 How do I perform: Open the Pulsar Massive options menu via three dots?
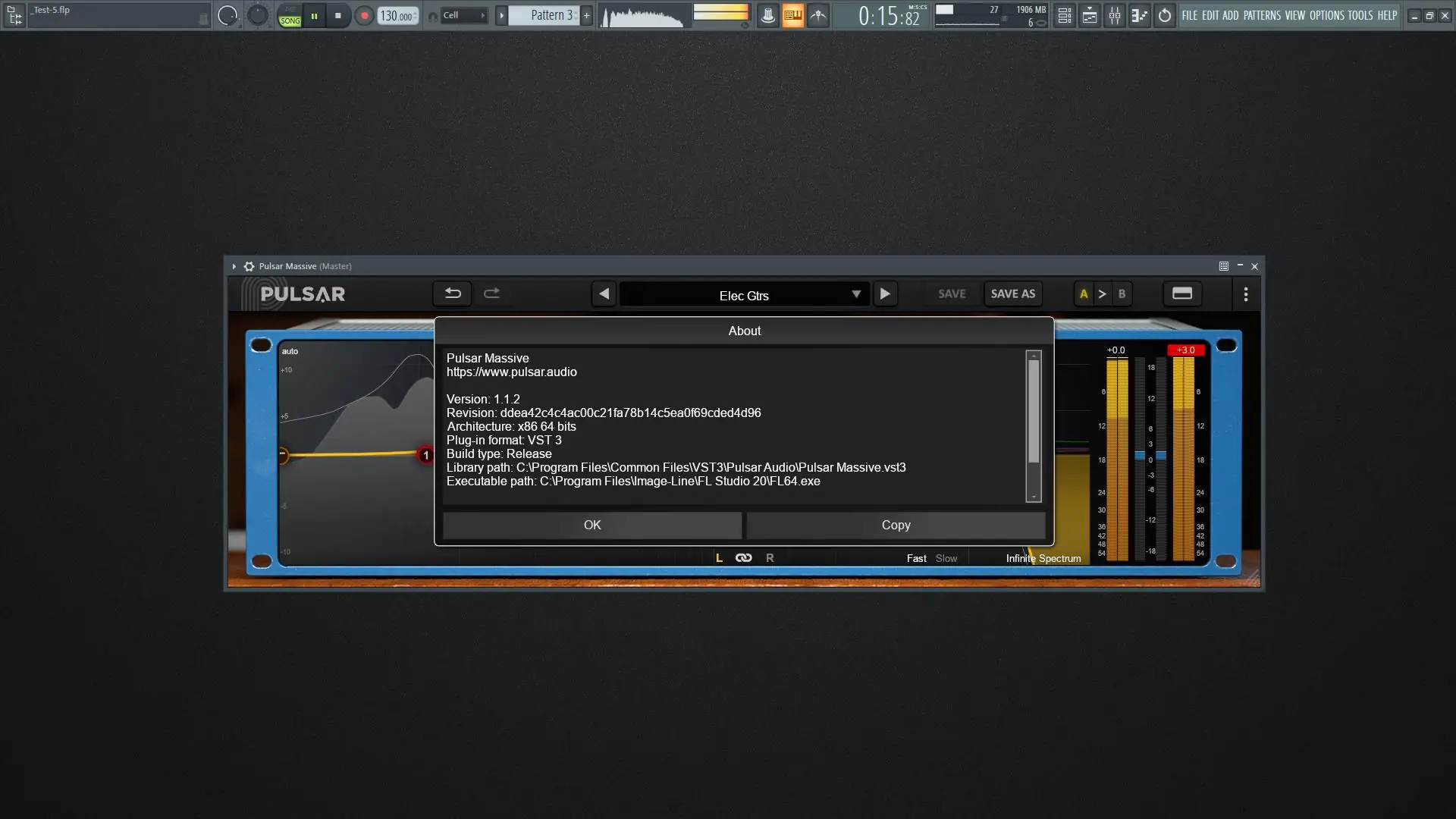[x=1244, y=294]
